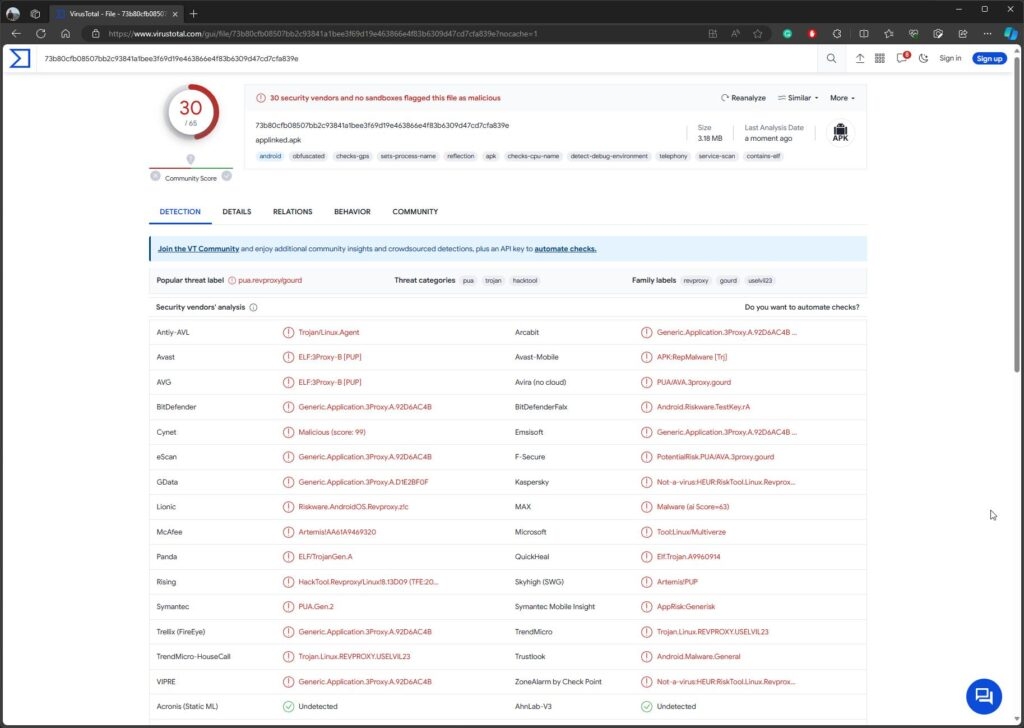Open the BEHAVIOR tab
1024x728 pixels.
tap(352, 212)
